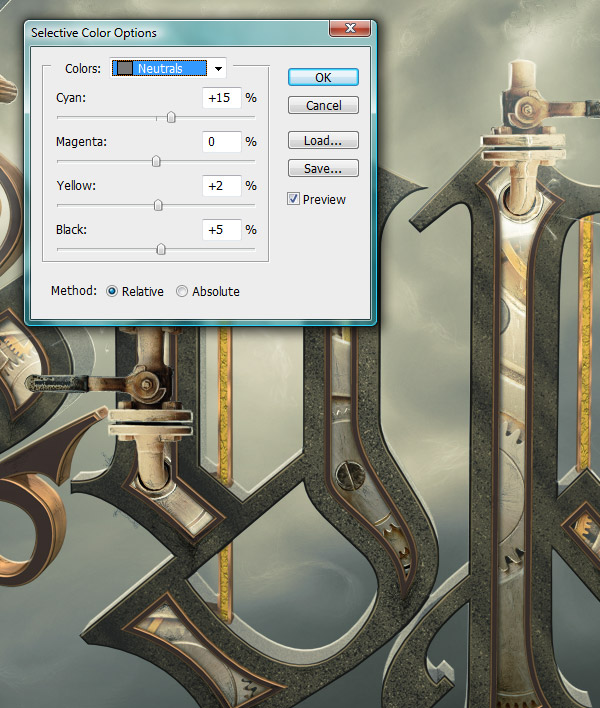Viewport: 600px width, 708px height.
Task: Toggle the Preview checkbox
Action: 293,199
